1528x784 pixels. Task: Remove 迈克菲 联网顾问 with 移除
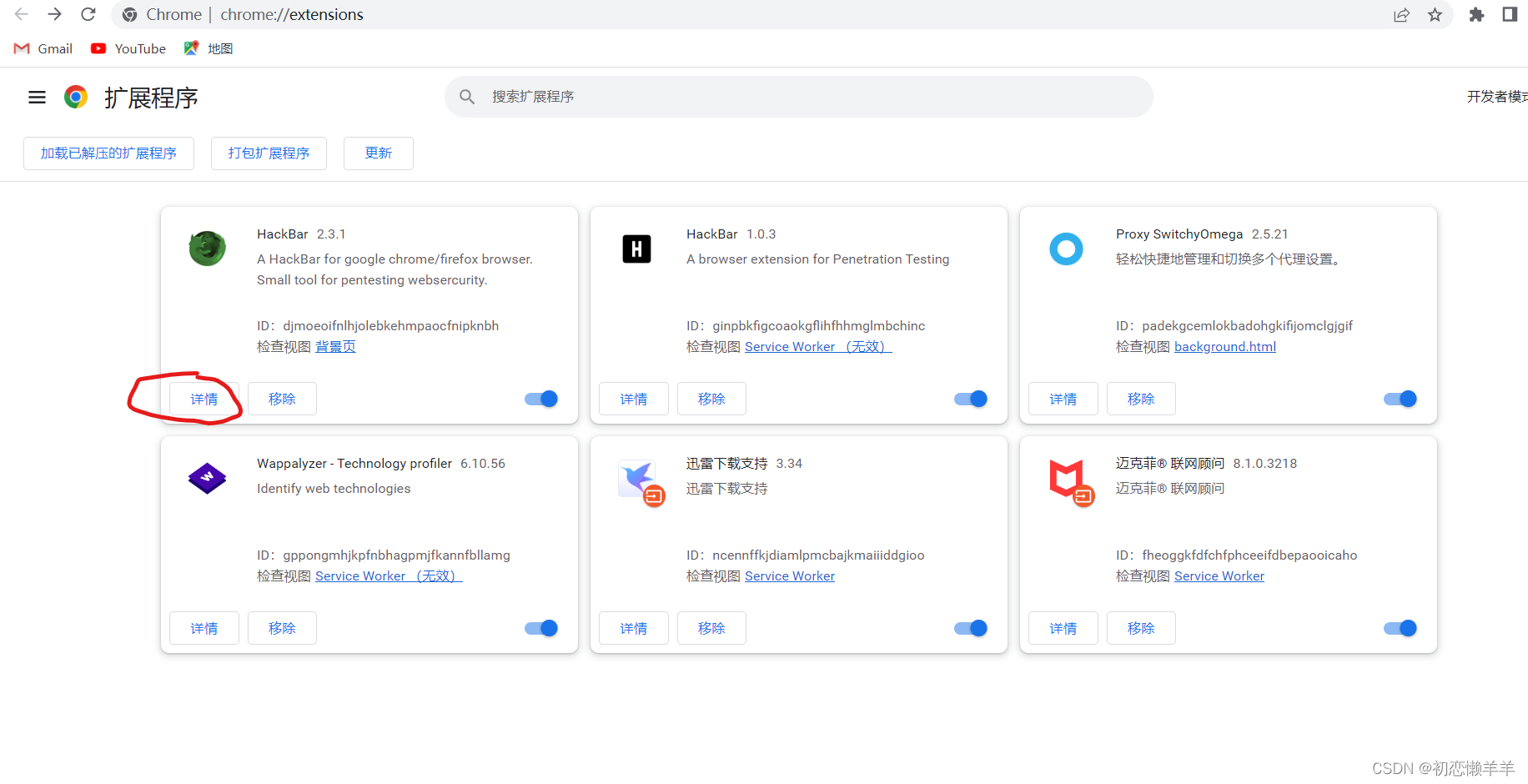(1141, 628)
